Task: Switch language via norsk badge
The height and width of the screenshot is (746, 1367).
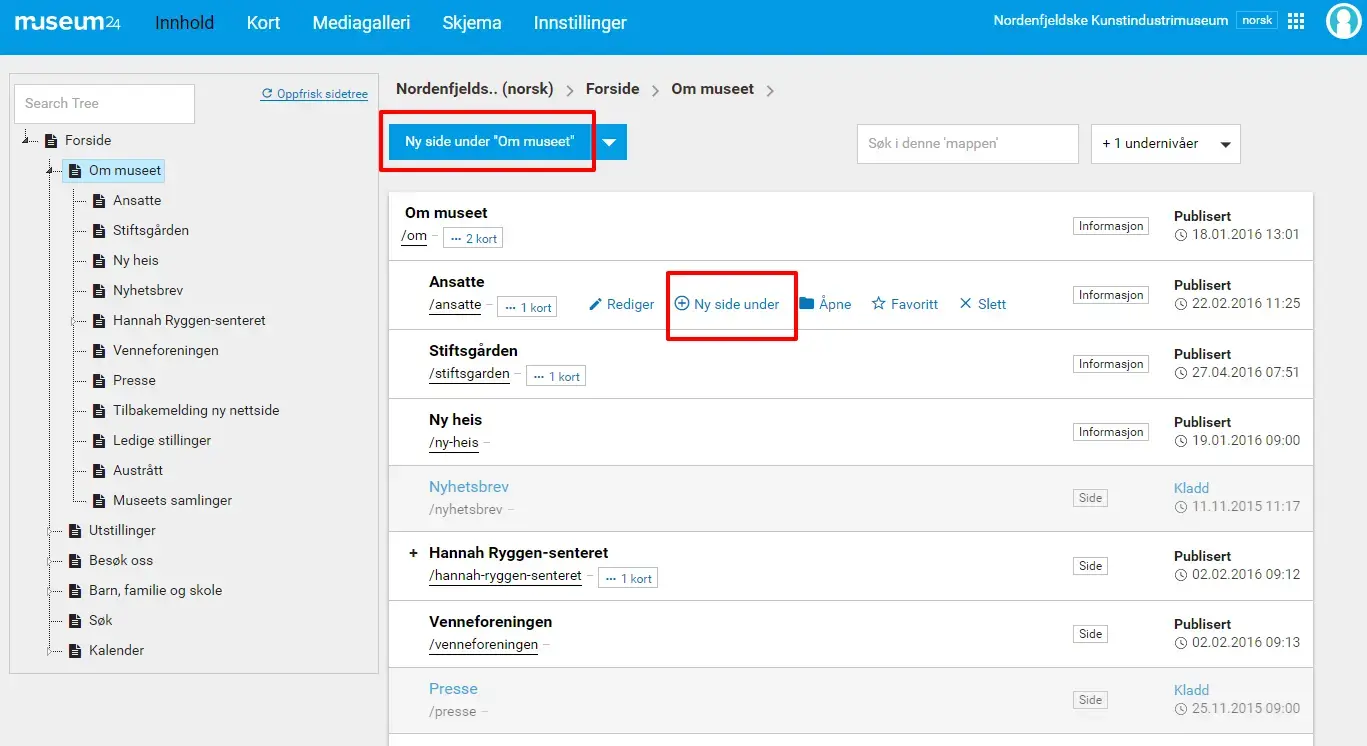Action: tap(1257, 20)
